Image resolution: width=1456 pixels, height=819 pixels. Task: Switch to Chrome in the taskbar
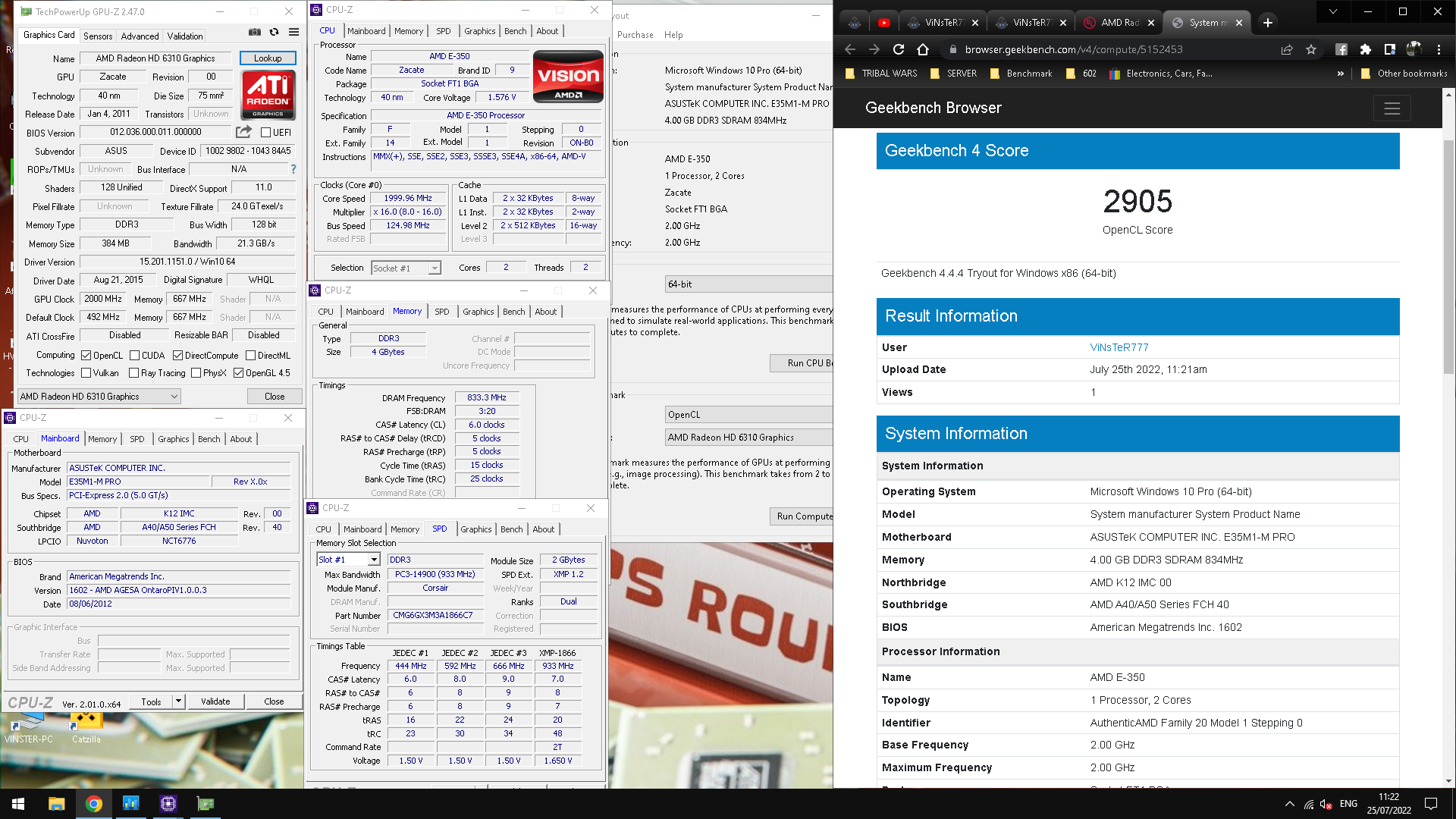click(x=94, y=804)
